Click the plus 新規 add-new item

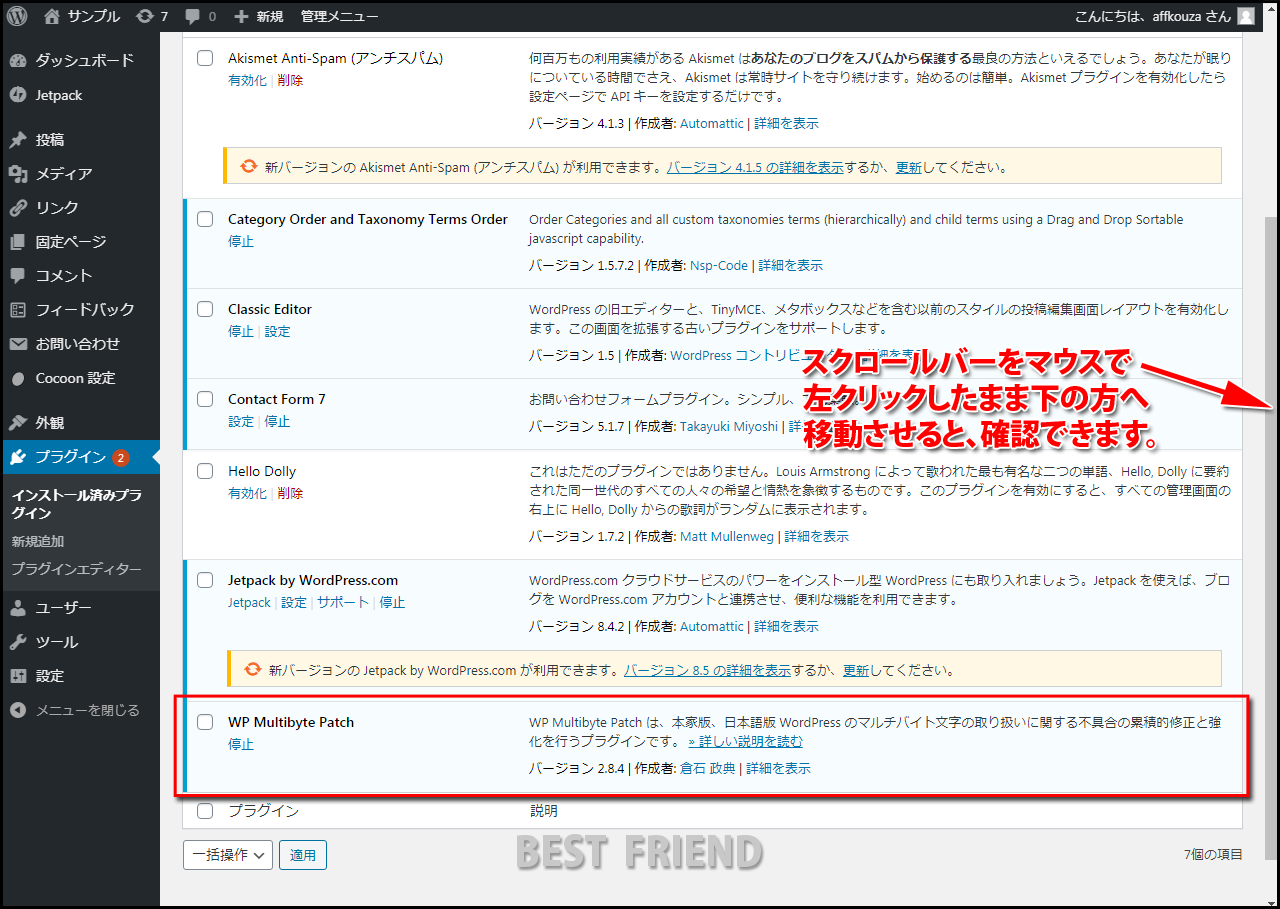click(x=258, y=16)
